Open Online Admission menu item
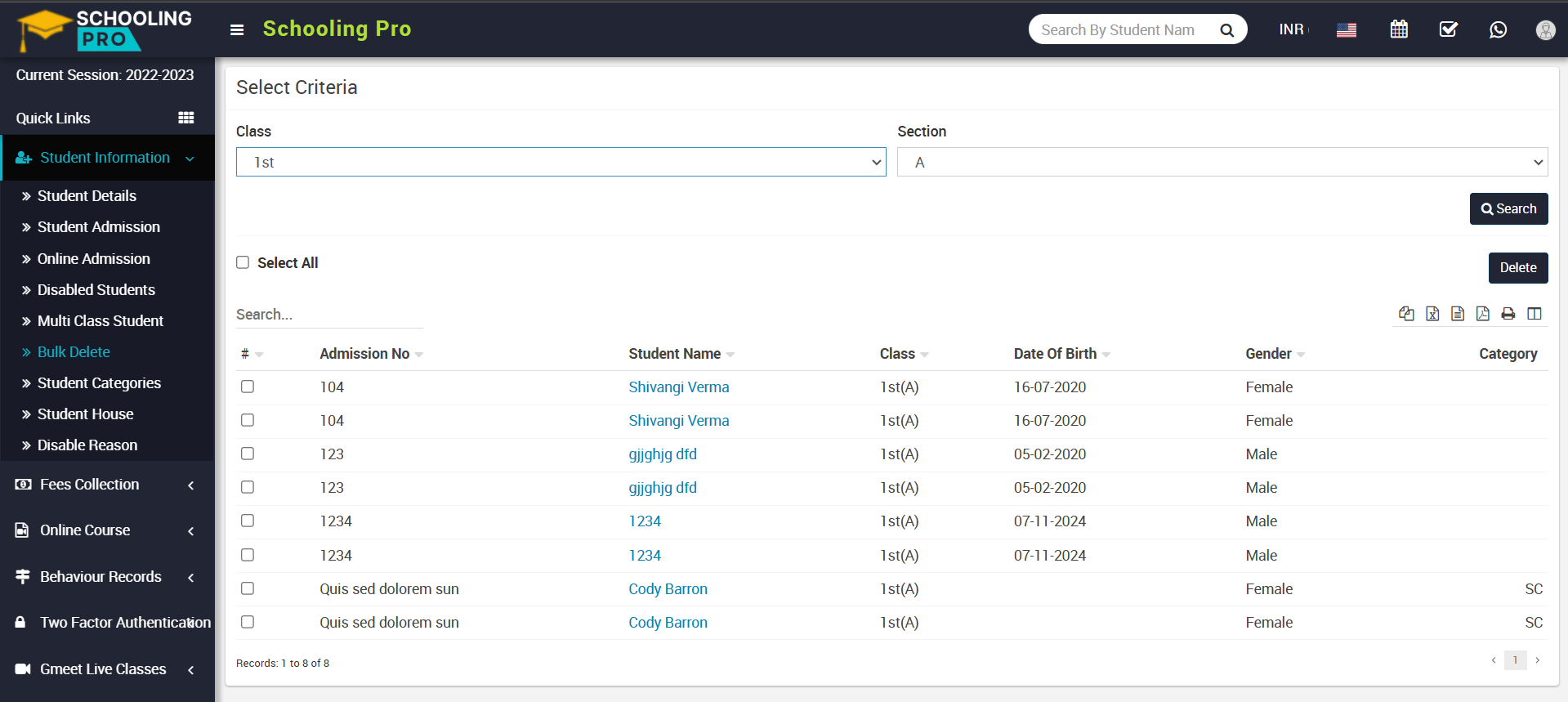 (x=93, y=259)
